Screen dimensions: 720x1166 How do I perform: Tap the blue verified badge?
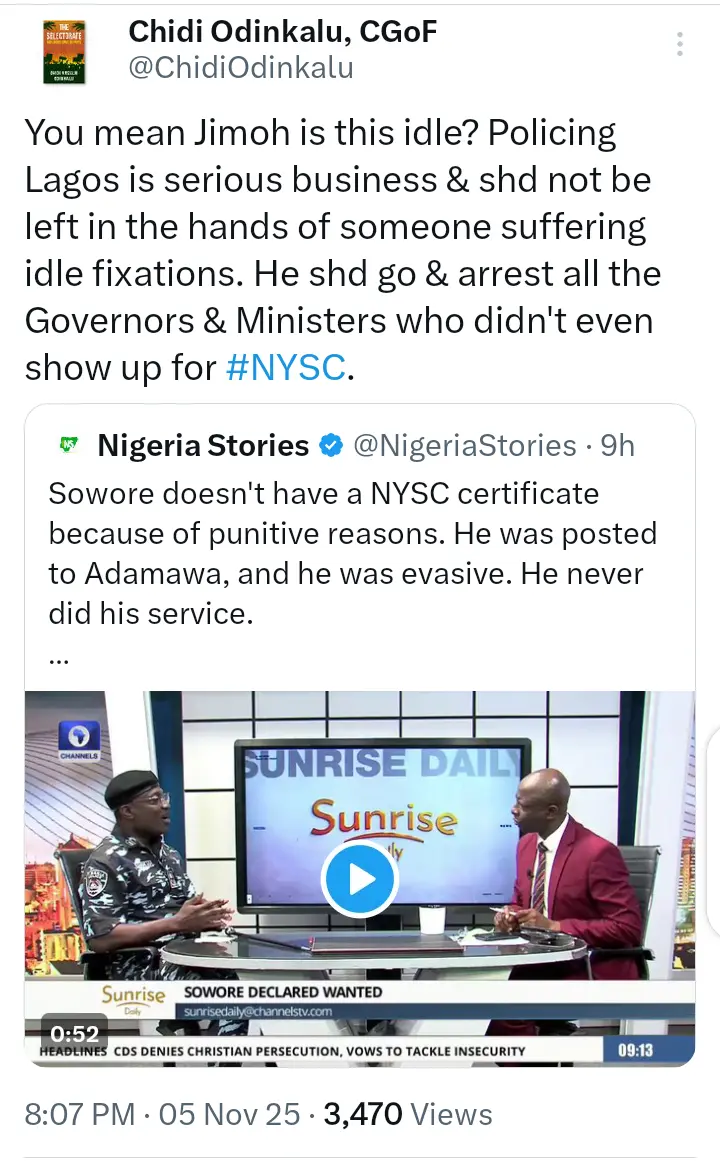point(331,446)
